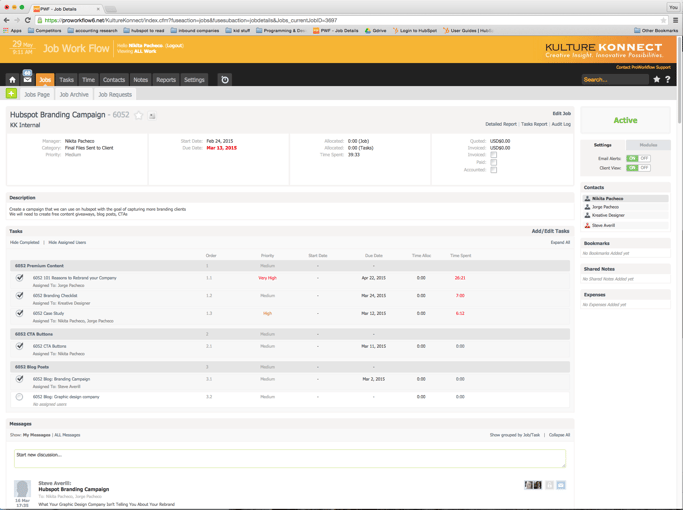
Task: Go to the home dashboard icon
Action: pos(12,80)
